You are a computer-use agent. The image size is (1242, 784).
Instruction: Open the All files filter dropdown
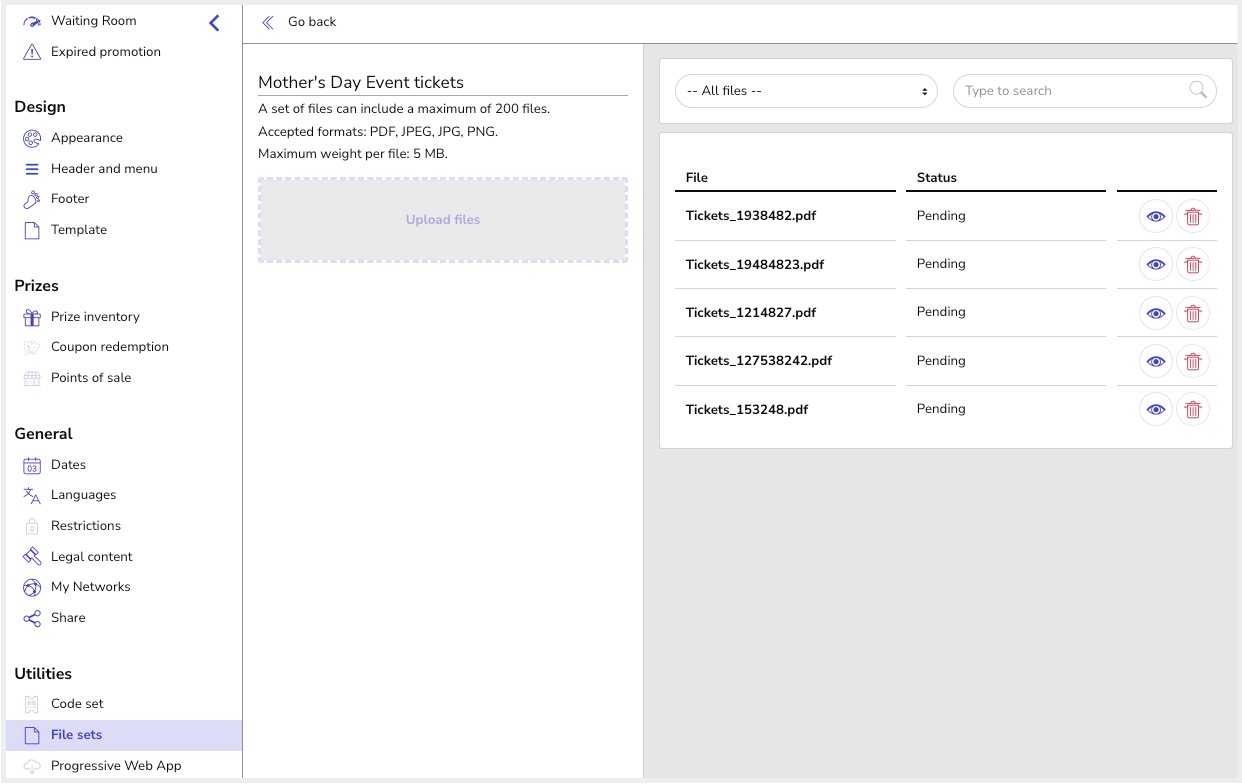click(x=806, y=91)
